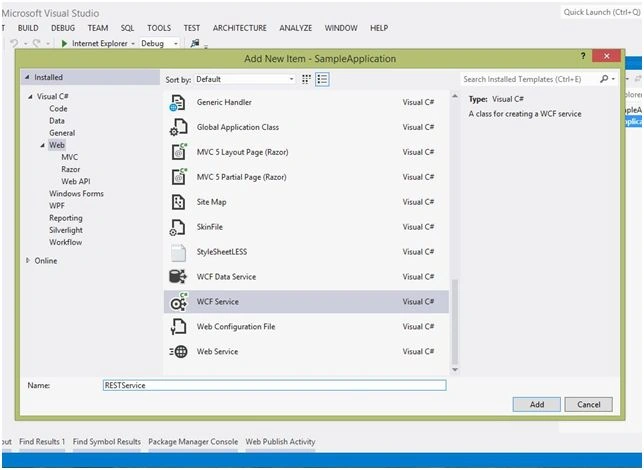Open the HELP menu
This screenshot has width=644, height=470.
[379, 28]
